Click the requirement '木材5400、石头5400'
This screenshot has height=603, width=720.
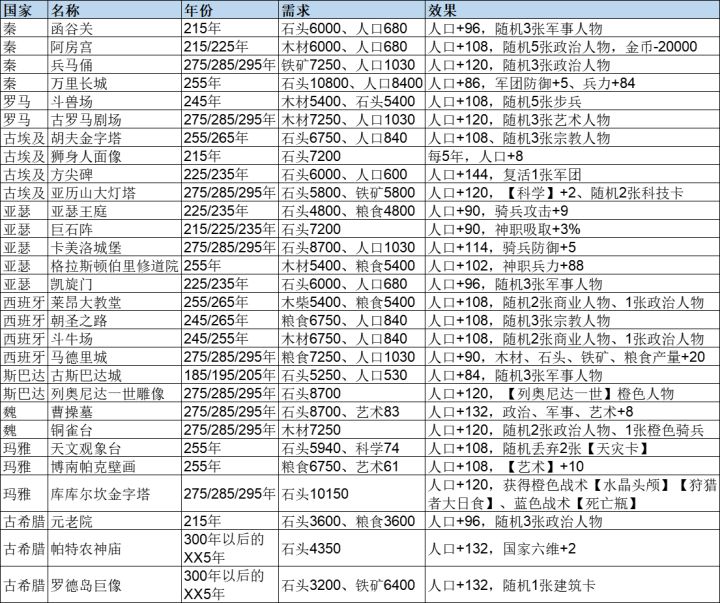coord(352,101)
